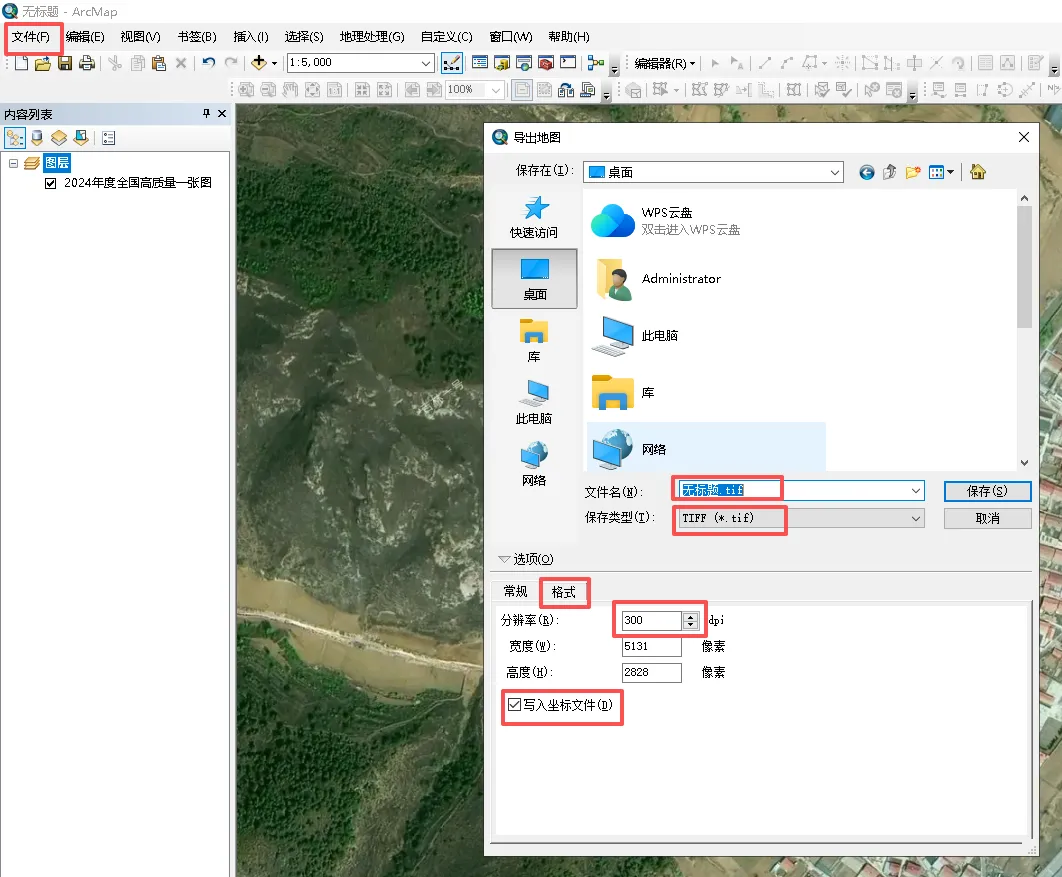
Task: Open the 保存类型 TIFF dropdown
Action: coord(916,518)
